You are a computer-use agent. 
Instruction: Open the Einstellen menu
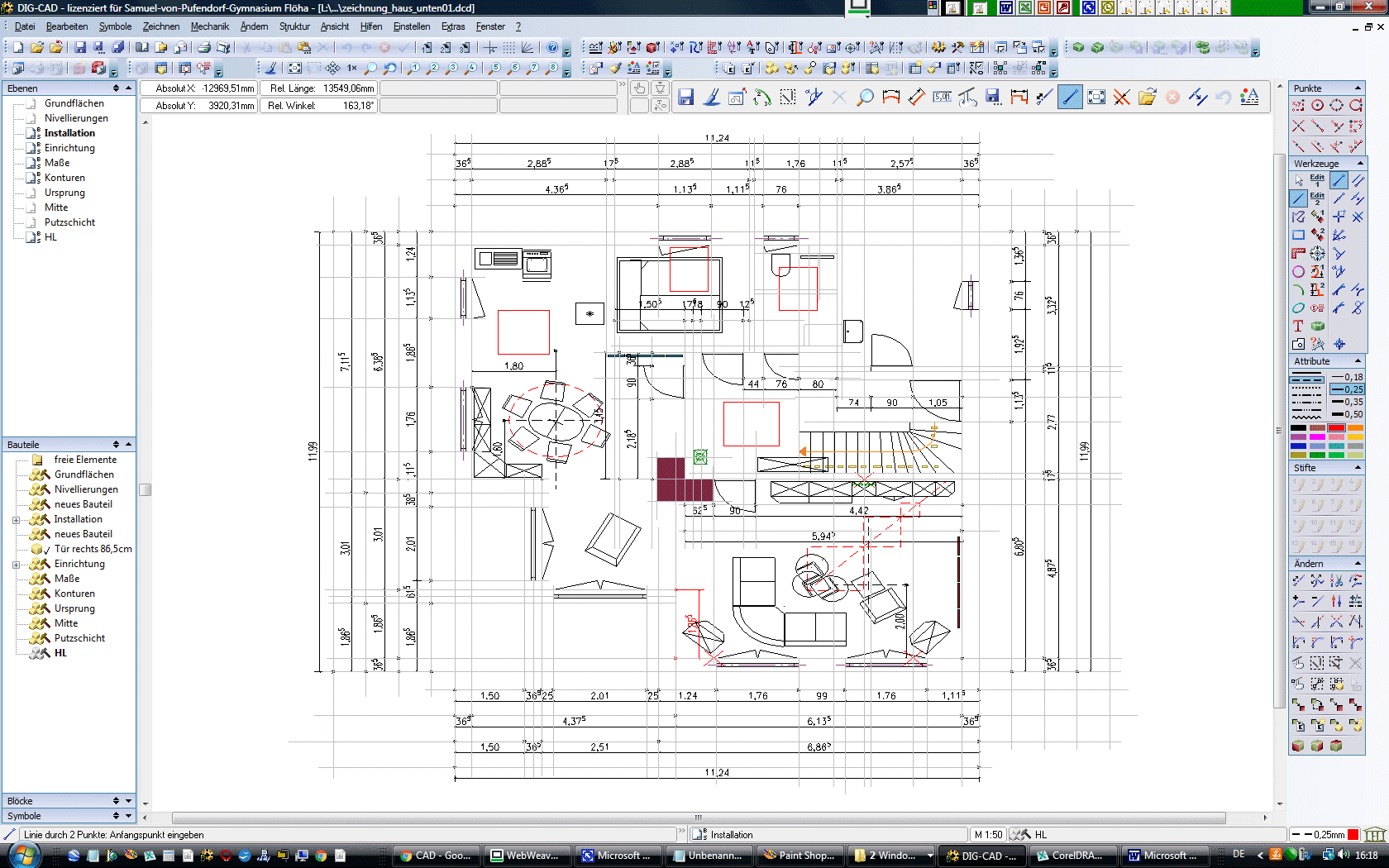[x=411, y=26]
